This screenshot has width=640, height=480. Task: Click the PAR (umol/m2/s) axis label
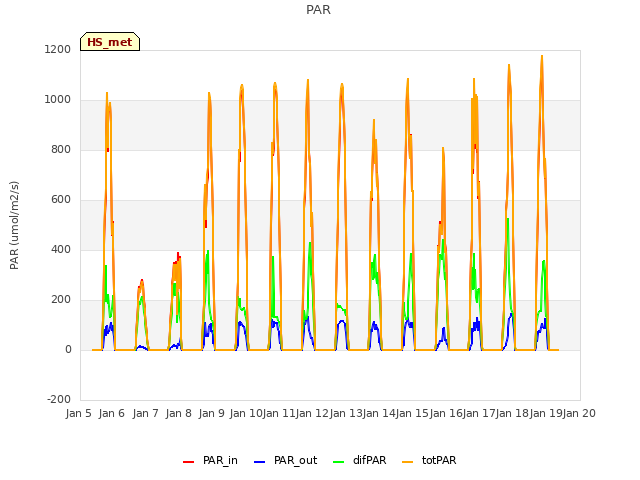[x=14, y=225]
